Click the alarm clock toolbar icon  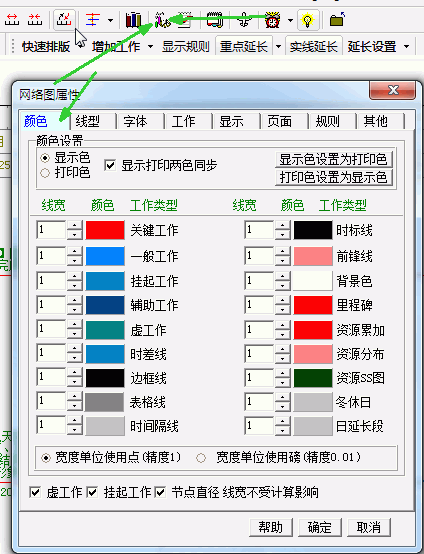point(272,20)
